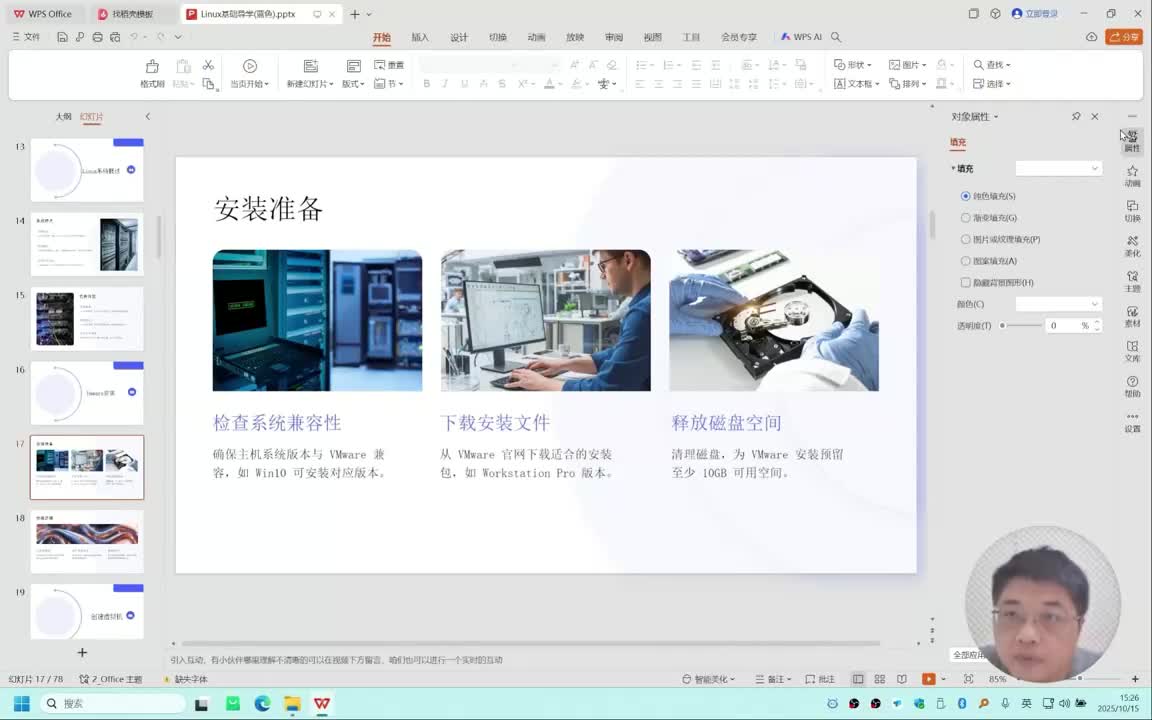The height and width of the screenshot is (720, 1152).
Task: Open the 动画 animation sidebar icon
Action: pyautogui.click(x=1132, y=176)
